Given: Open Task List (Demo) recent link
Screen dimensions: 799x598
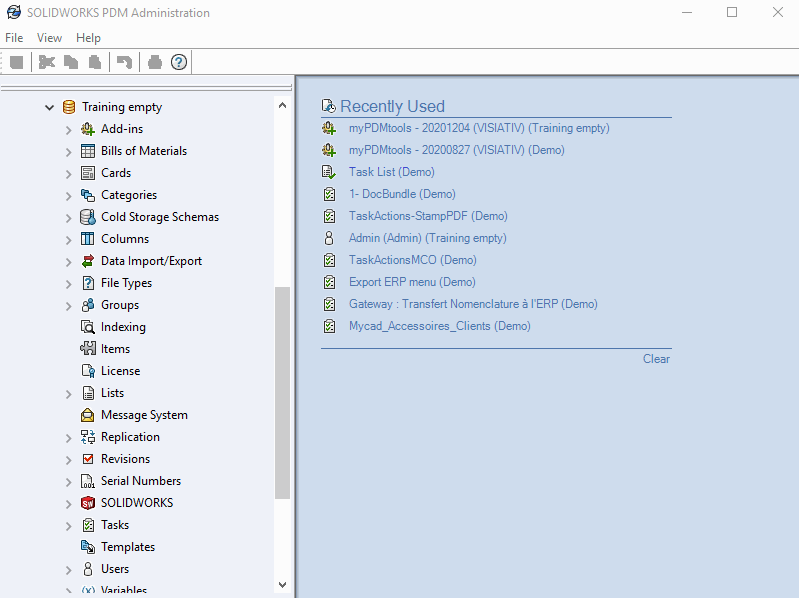Looking at the screenshot, I should (391, 172).
